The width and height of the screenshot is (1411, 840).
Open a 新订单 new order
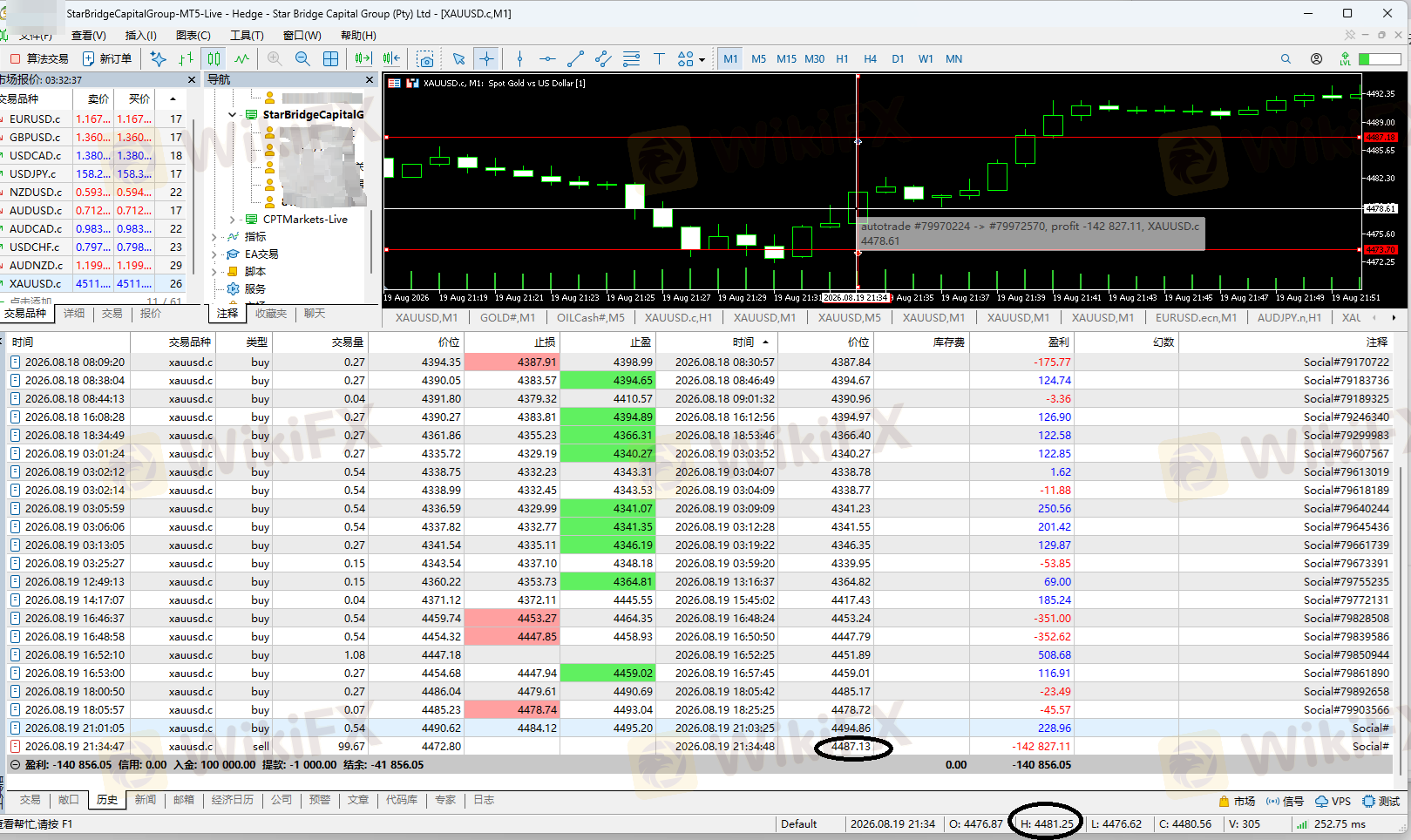107,58
